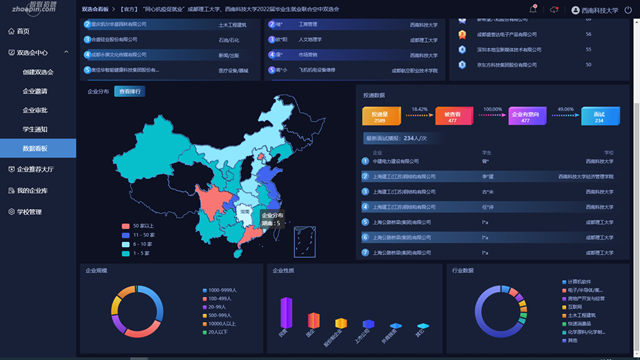The height and width of the screenshot is (360, 640).
Task: Click the 查看排行 button
Action: click(130, 91)
